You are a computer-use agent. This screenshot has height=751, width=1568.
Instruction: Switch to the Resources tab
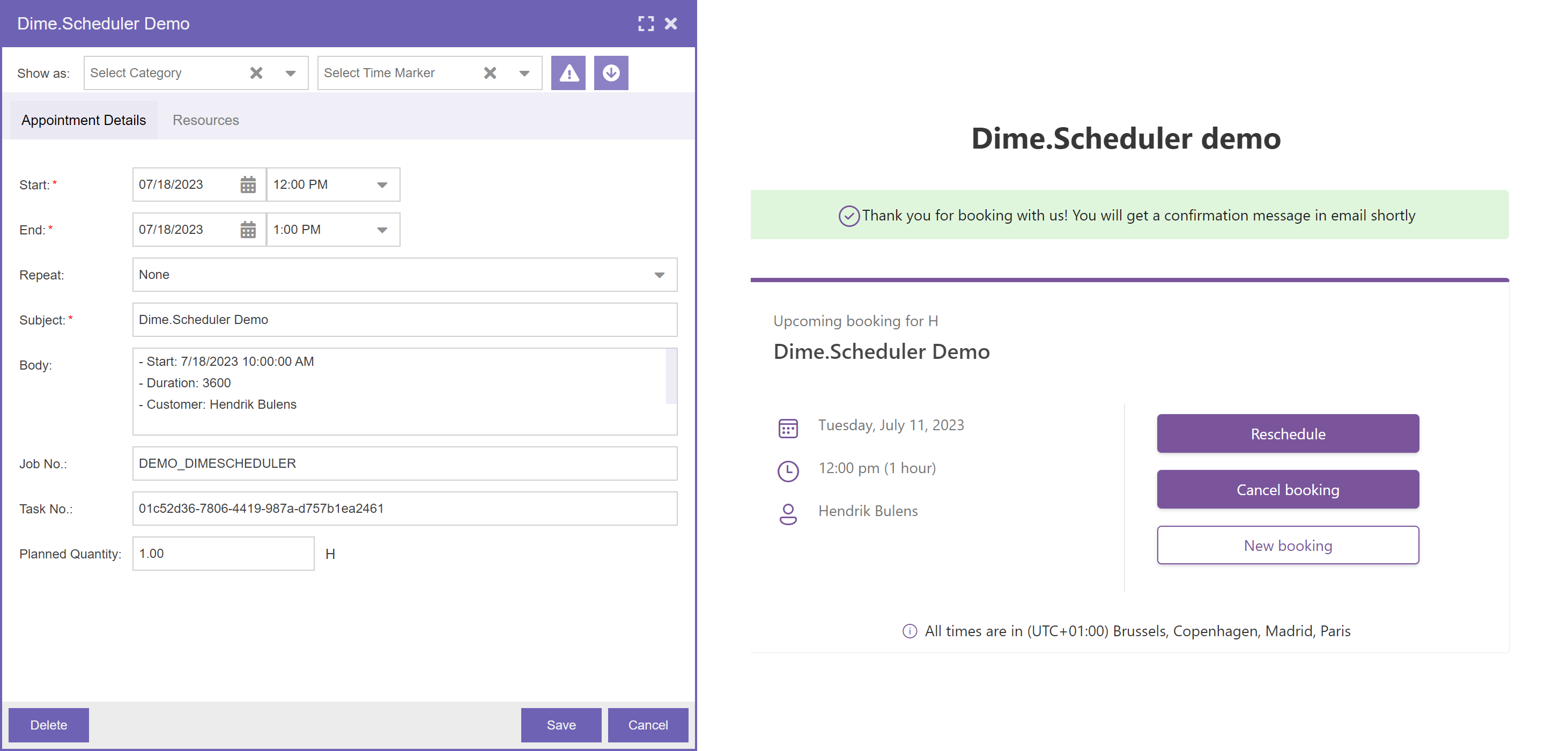click(206, 120)
